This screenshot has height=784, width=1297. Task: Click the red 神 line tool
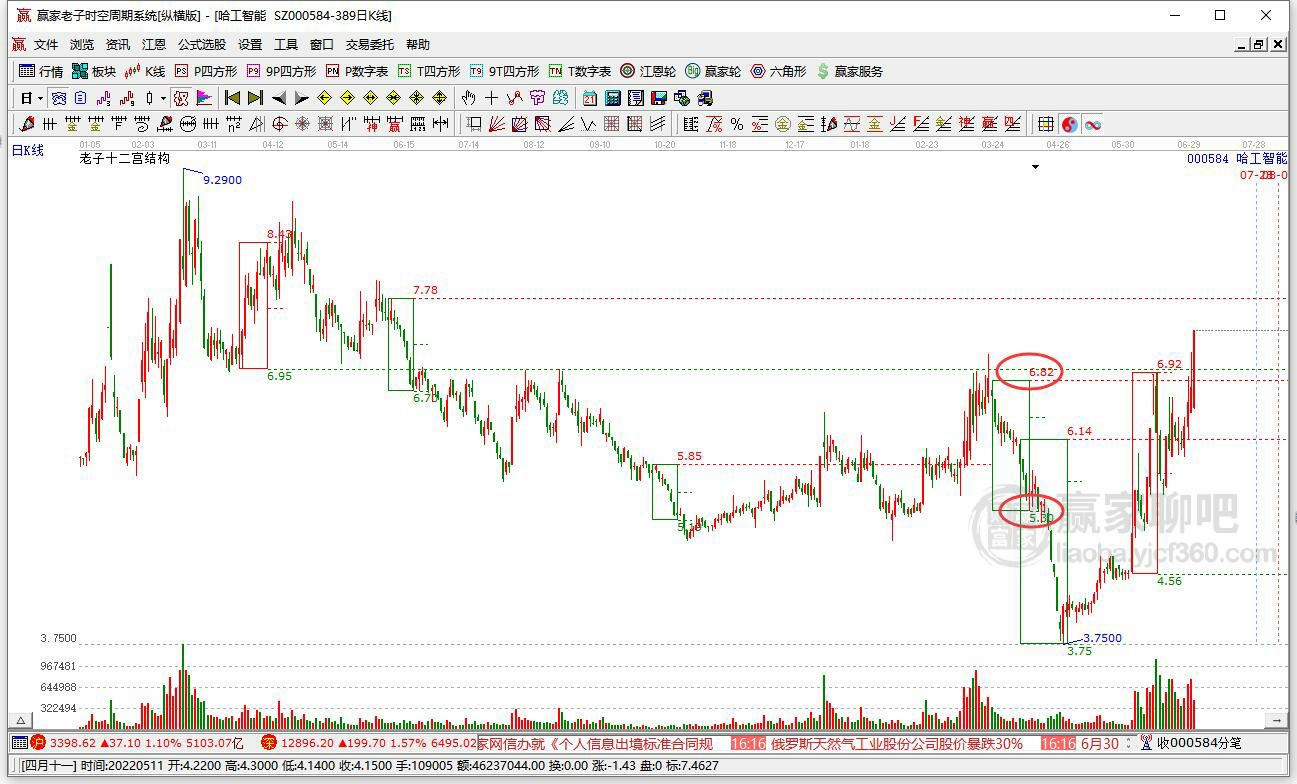(370, 124)
